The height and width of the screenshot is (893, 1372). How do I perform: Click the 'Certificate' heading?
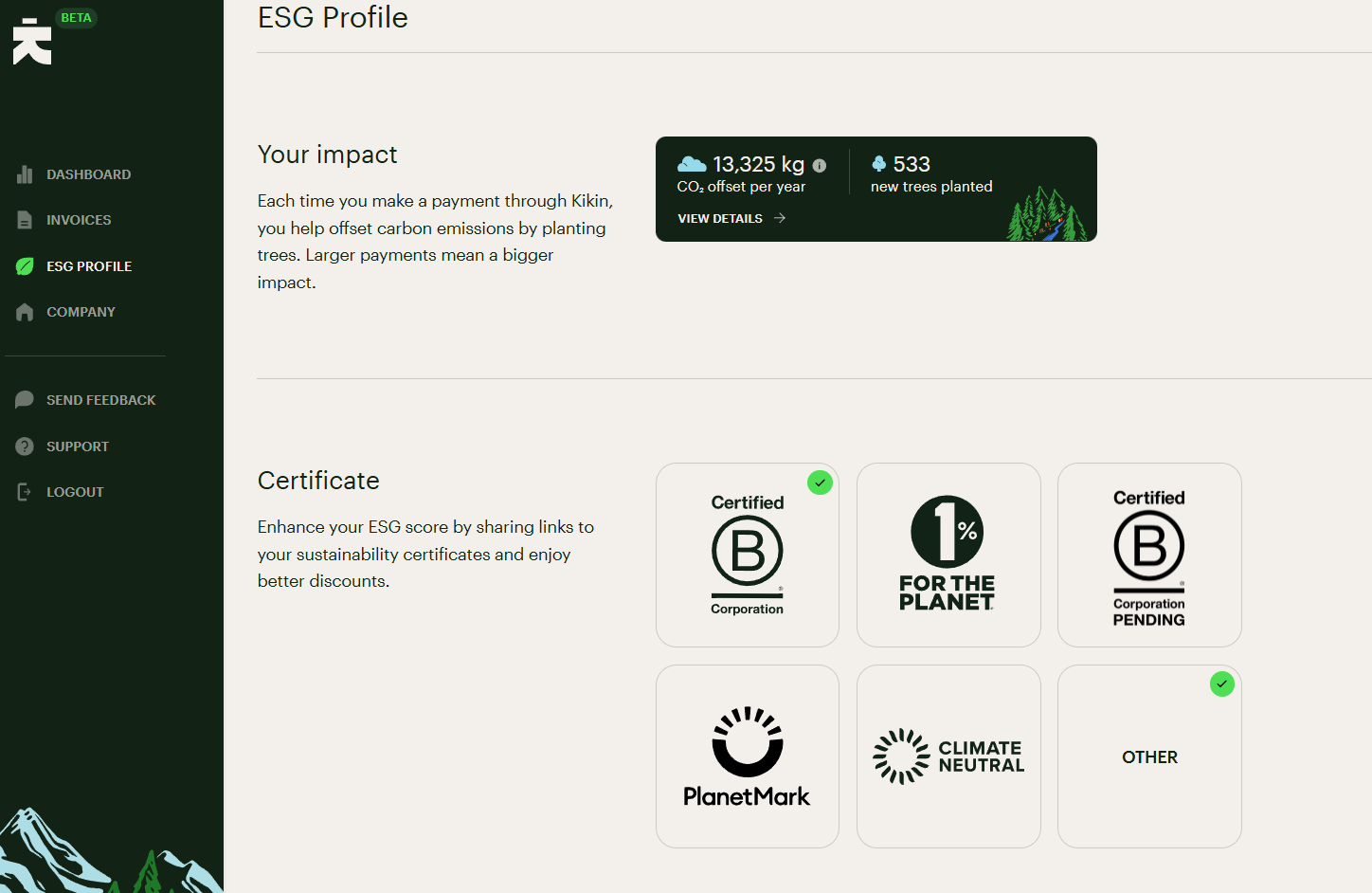pyautogui.click(x=318, y=481)
